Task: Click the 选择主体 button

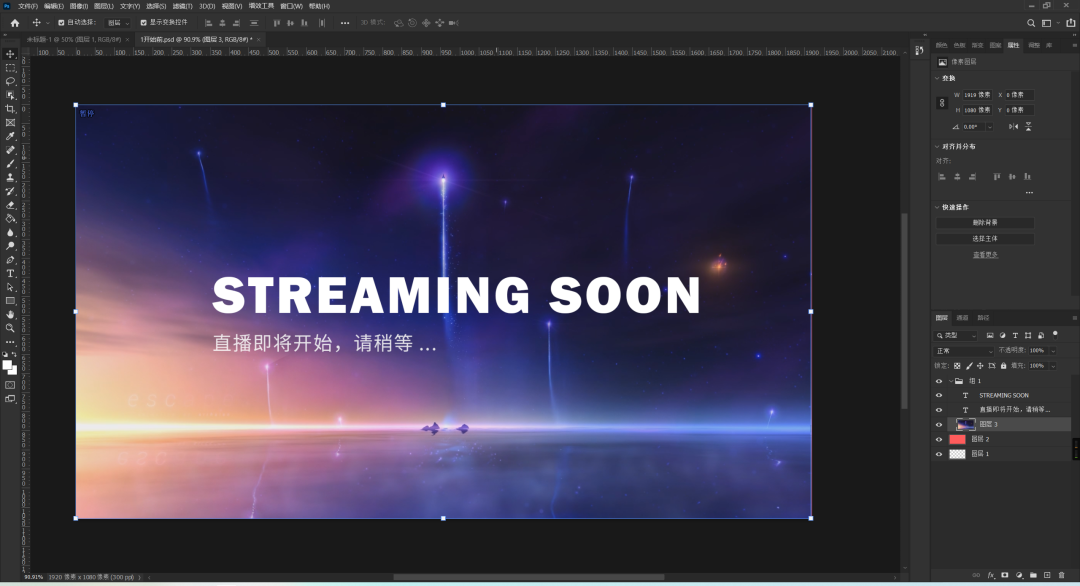Action: (x=985, y=239)
